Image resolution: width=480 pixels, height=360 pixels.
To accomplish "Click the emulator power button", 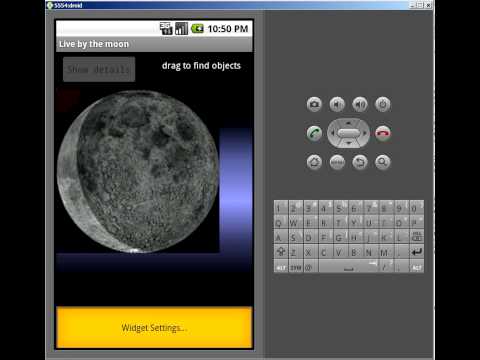I will [x=383, y=105].
